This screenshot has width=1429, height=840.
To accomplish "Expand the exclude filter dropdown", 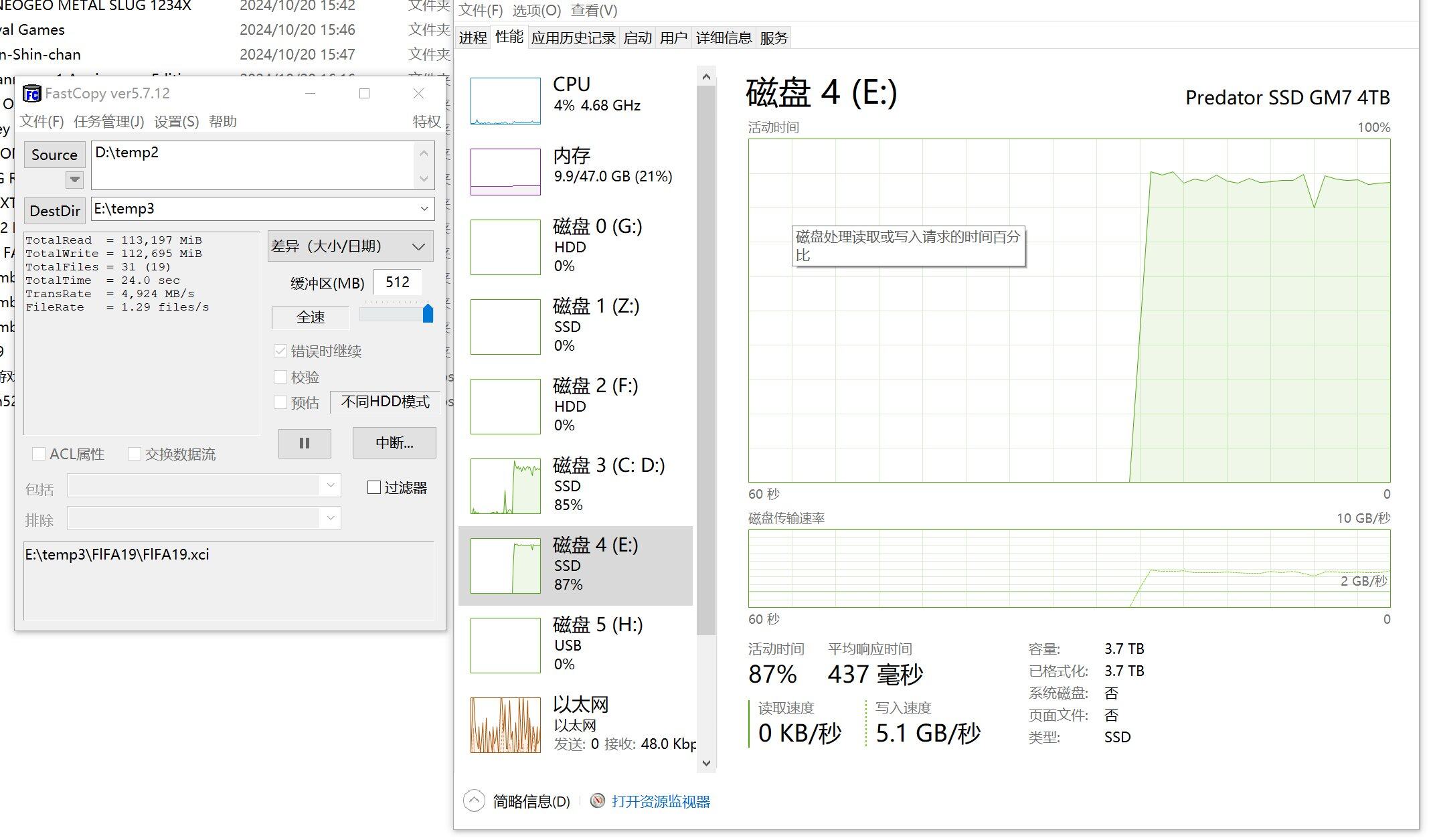I will [x=331, y=517].
